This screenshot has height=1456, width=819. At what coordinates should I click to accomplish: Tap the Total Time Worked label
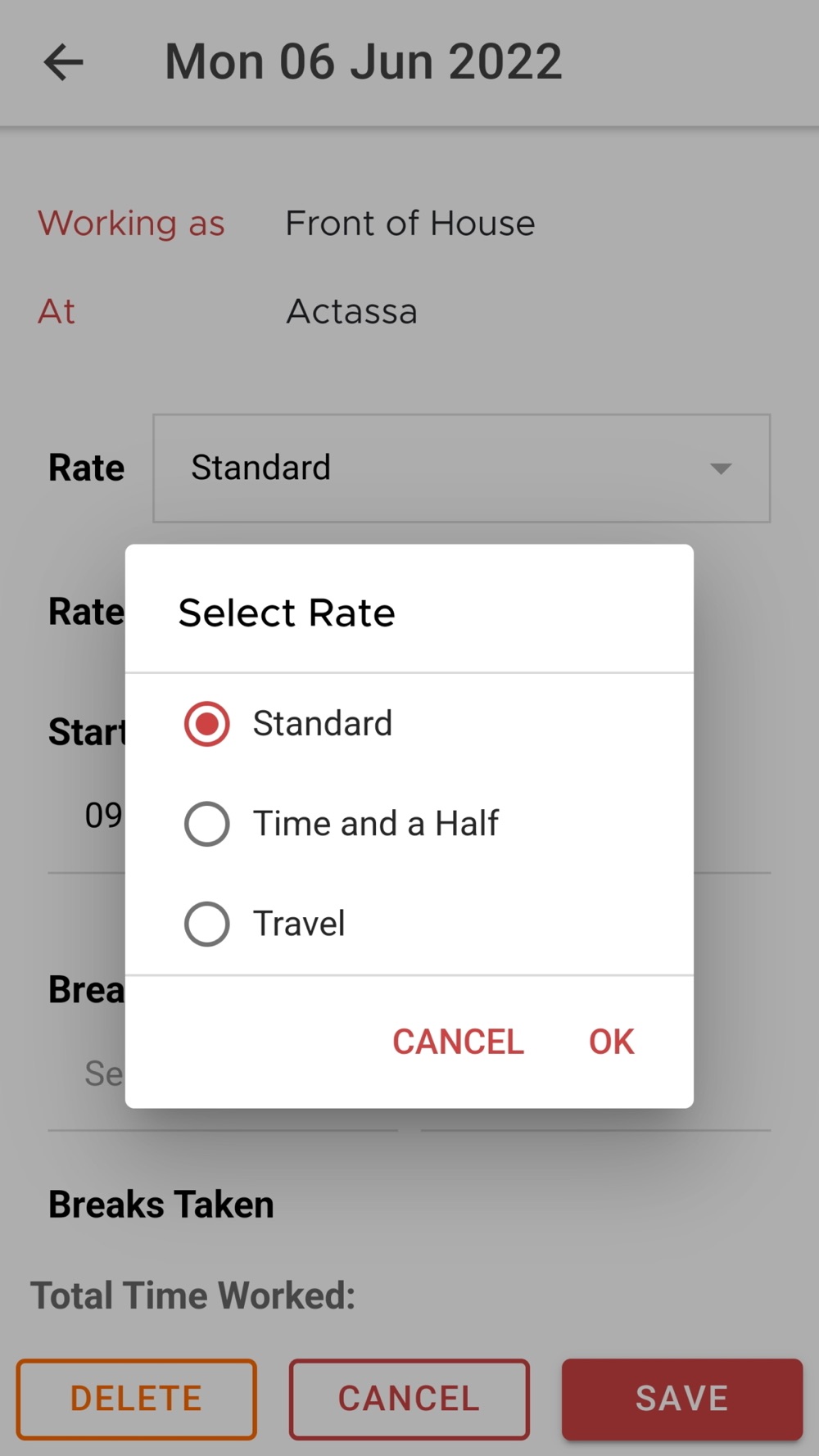pyautogui.click(x=193, y=1295)
